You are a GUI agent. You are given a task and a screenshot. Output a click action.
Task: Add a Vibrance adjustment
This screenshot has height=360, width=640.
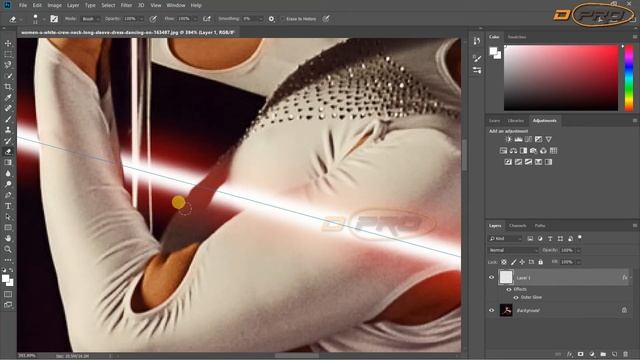coord(549,139)
